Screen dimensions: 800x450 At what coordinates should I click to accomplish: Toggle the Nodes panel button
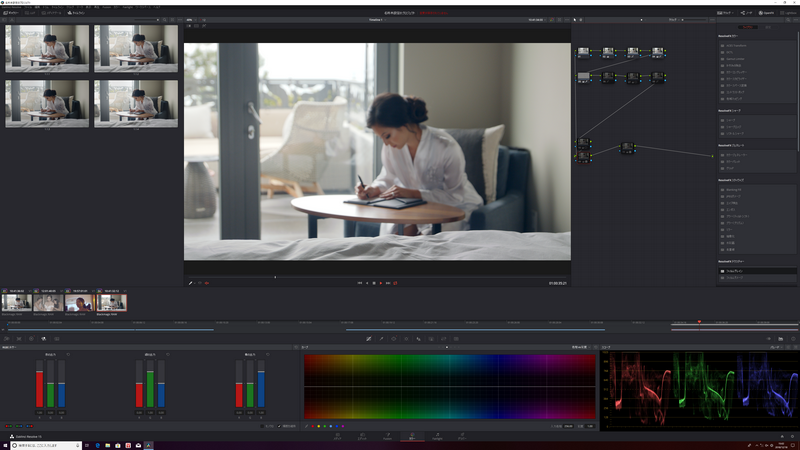tap(746, 13)
